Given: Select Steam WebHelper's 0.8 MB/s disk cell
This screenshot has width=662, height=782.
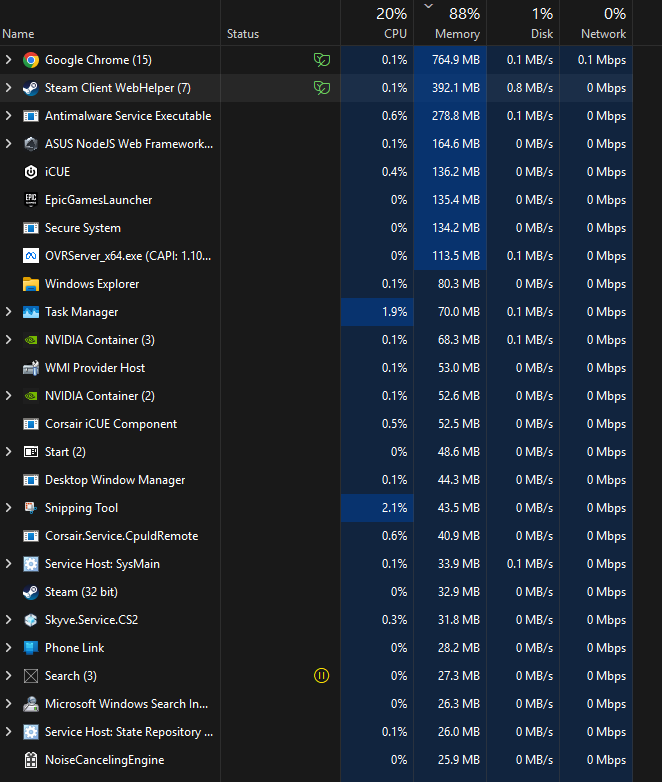Looking at the screenshot, I should point(523,88).
